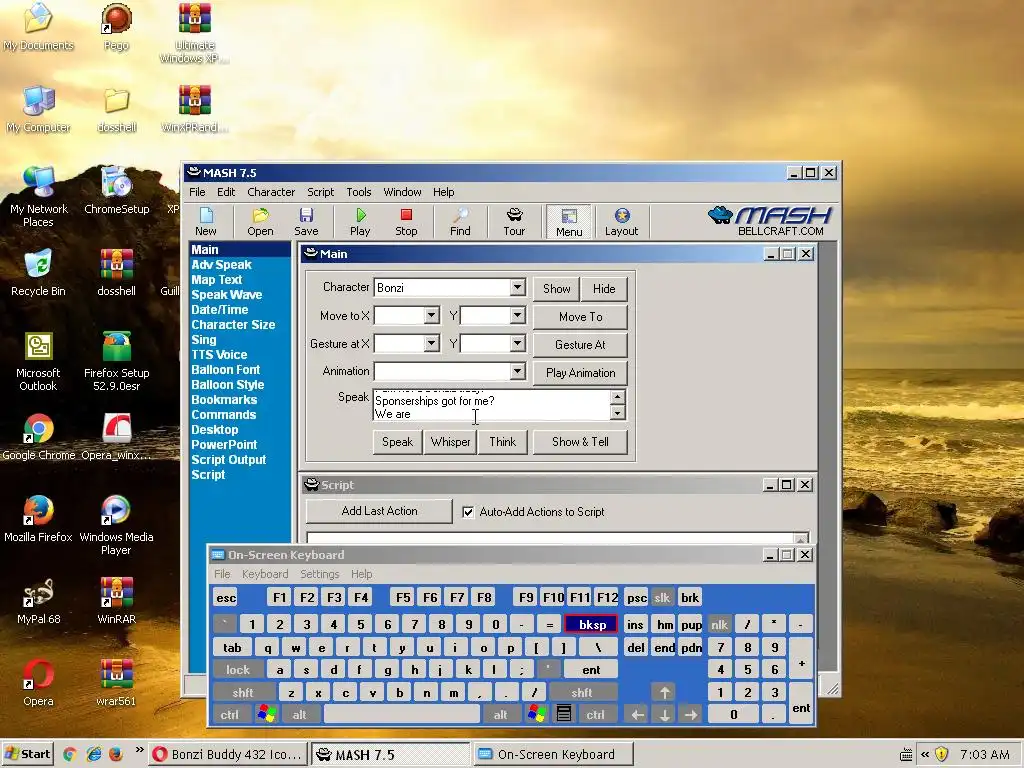Screen dimensions: 1024x768
Task: Select the WinRAR desktop icon
Action: point(116,601)
